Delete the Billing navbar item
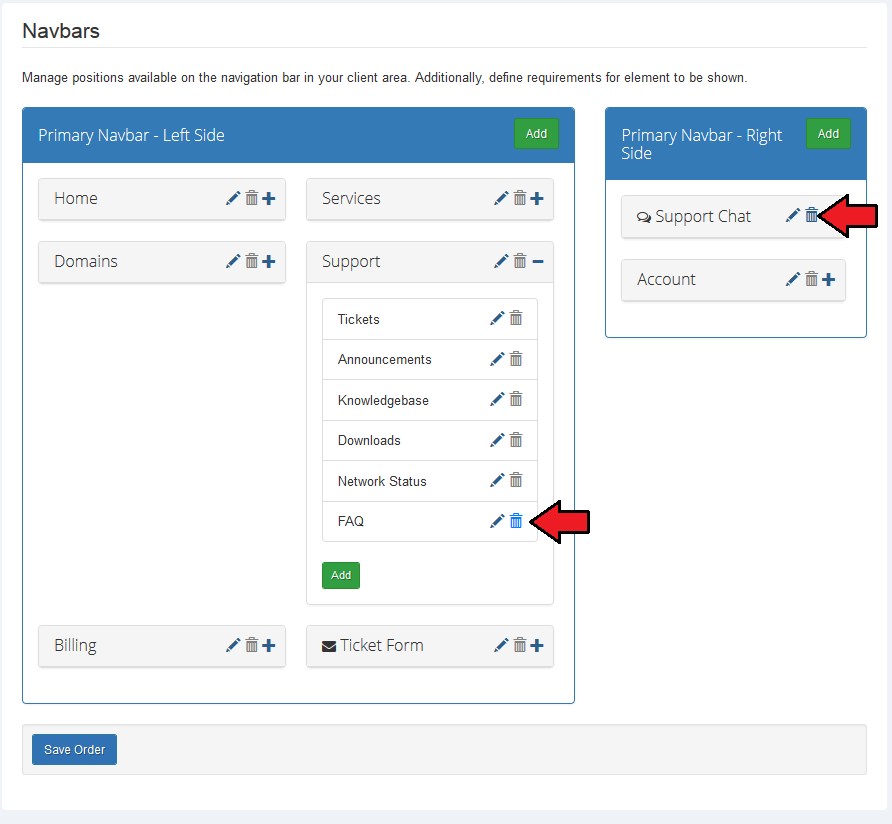The image size is (892, 824). click(x=251, y=645)
